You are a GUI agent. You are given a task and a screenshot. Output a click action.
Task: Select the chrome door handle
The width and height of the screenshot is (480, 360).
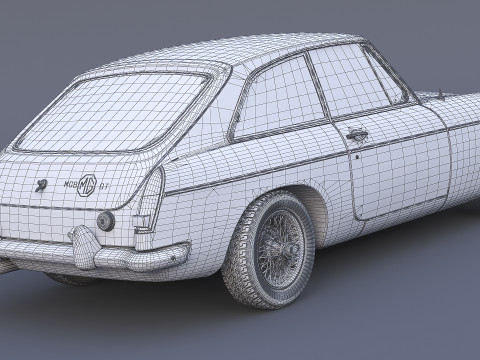[x=357, y=134]
